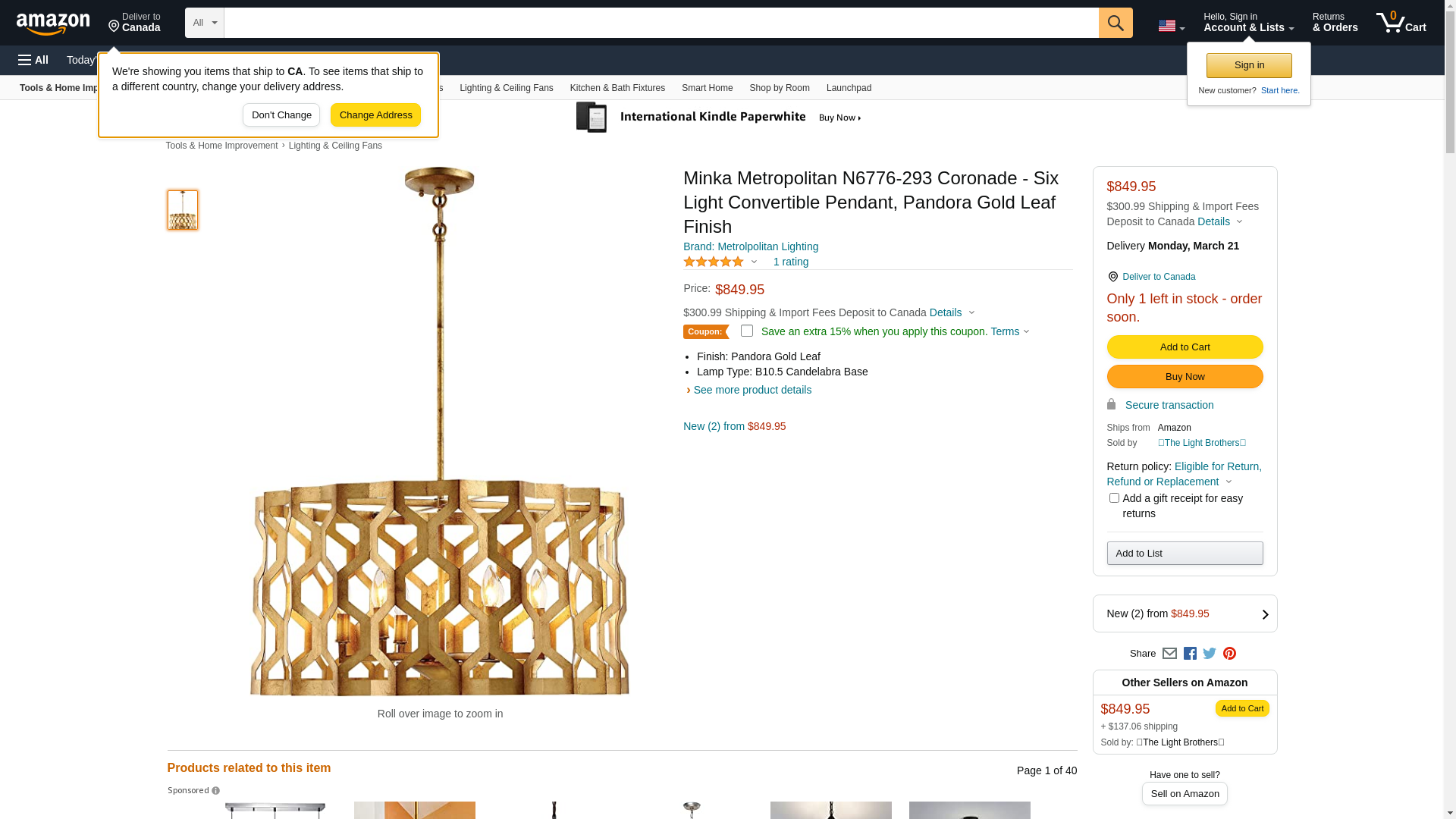Viewport: 1456px width, 819px height.
Task: Open the All search category dropdown
Action: 205,23
